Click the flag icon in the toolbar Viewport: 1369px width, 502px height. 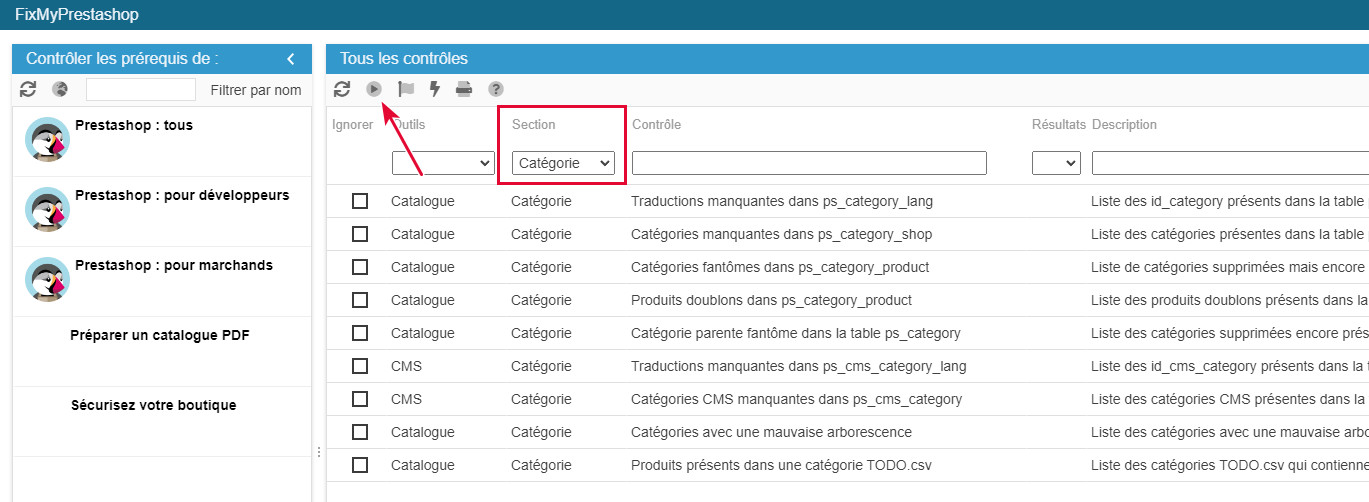tap(405, 89)
